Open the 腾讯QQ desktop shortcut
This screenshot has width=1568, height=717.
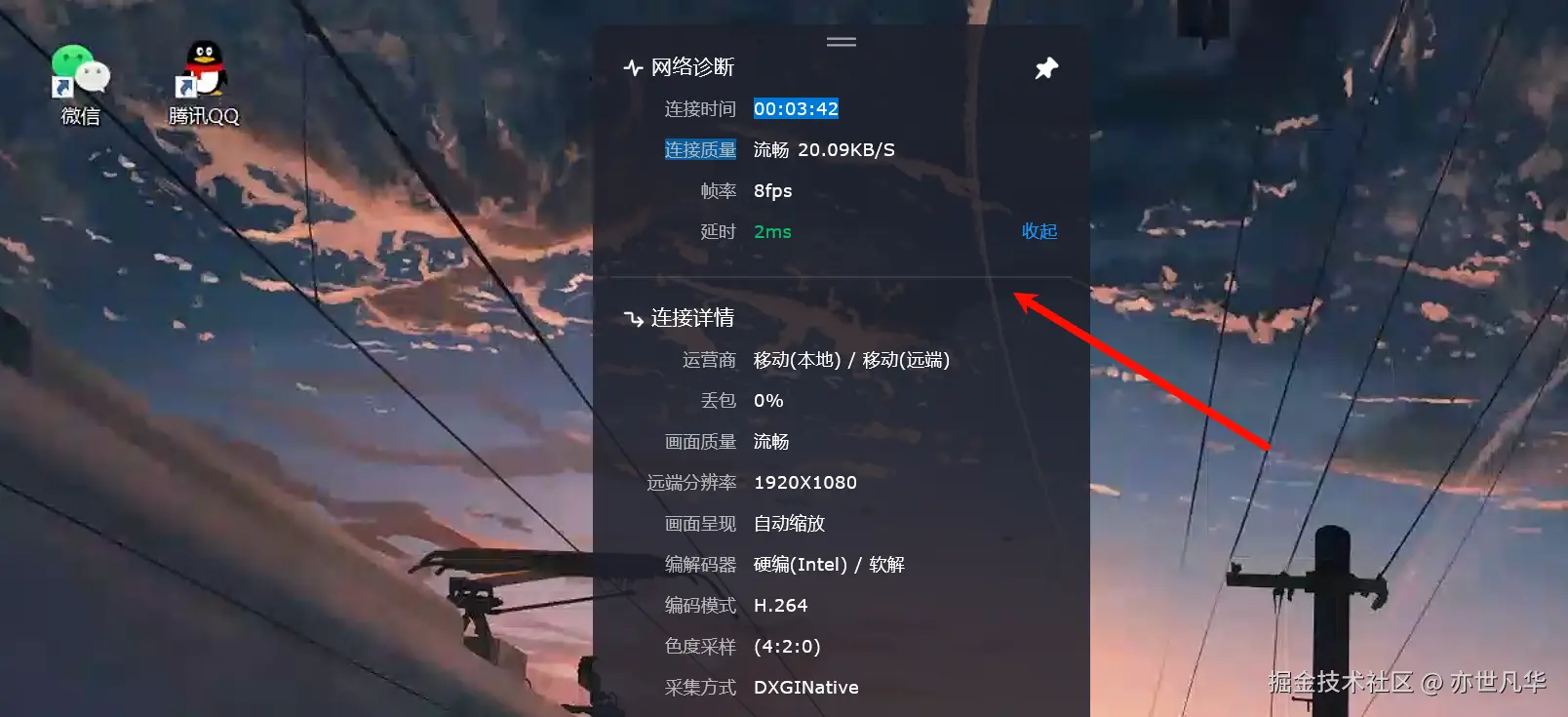204,85
